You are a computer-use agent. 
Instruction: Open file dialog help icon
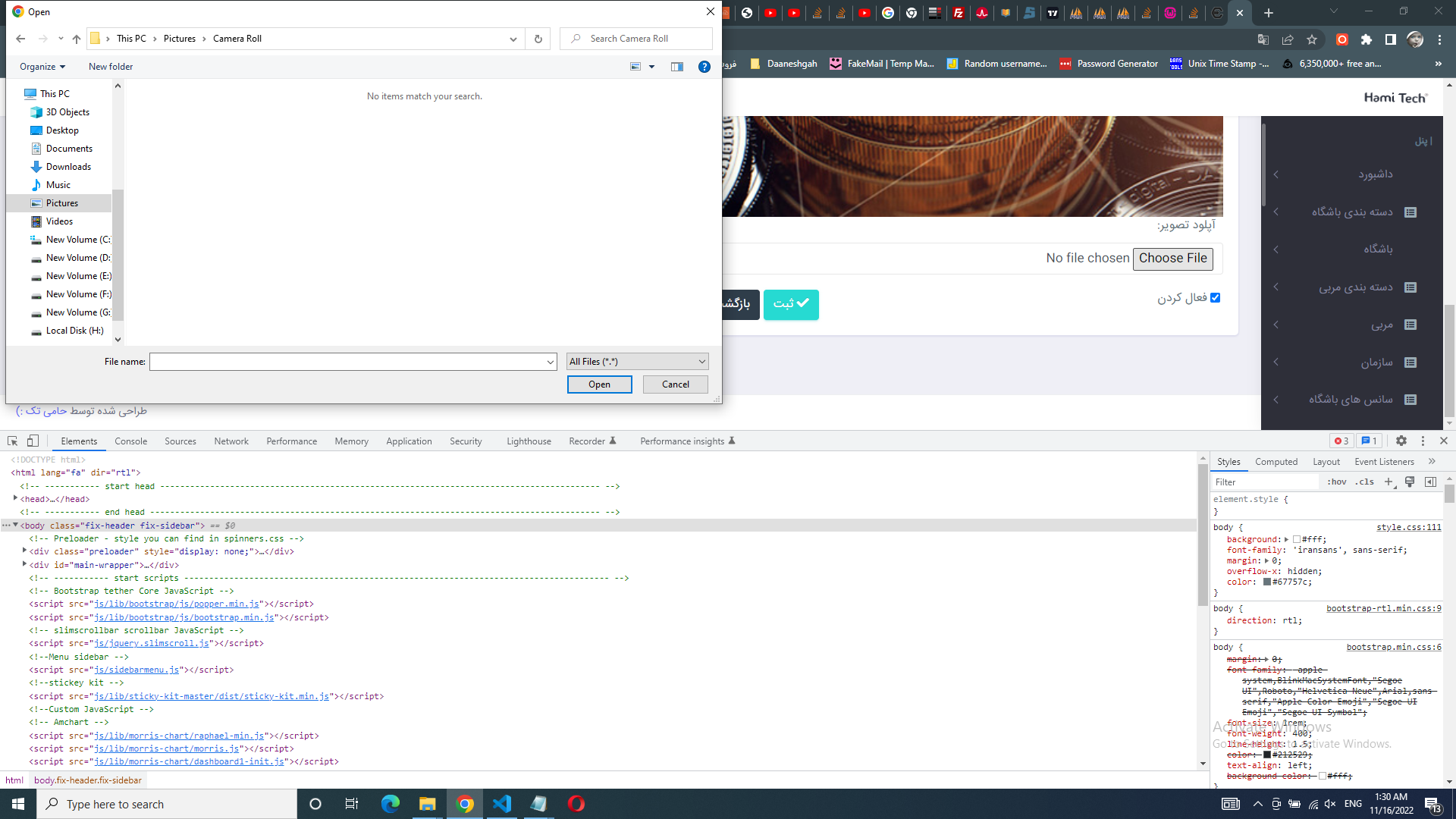point(704,67)
